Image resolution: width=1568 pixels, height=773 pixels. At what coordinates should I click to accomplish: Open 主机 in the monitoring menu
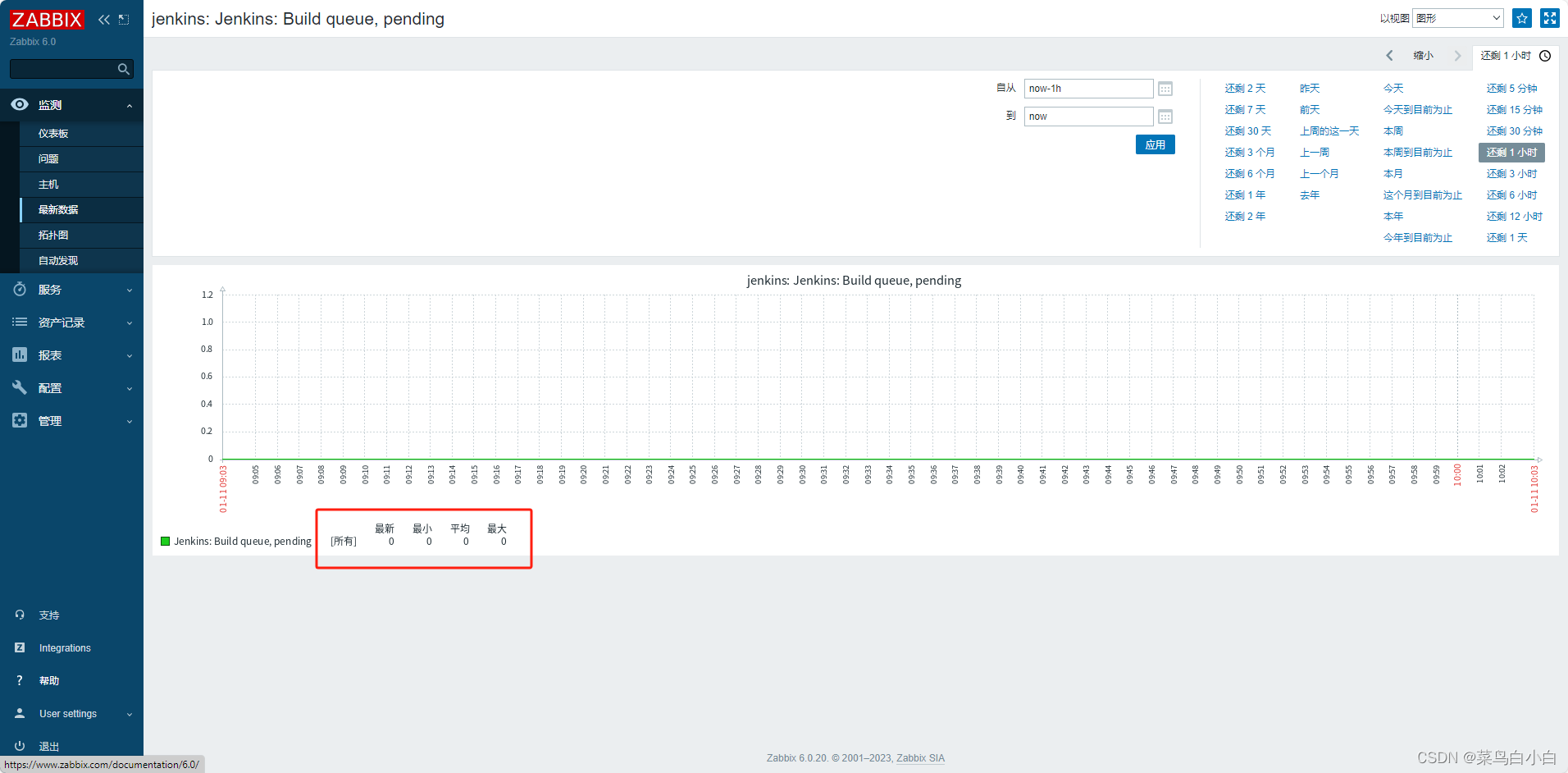[48, 184]
